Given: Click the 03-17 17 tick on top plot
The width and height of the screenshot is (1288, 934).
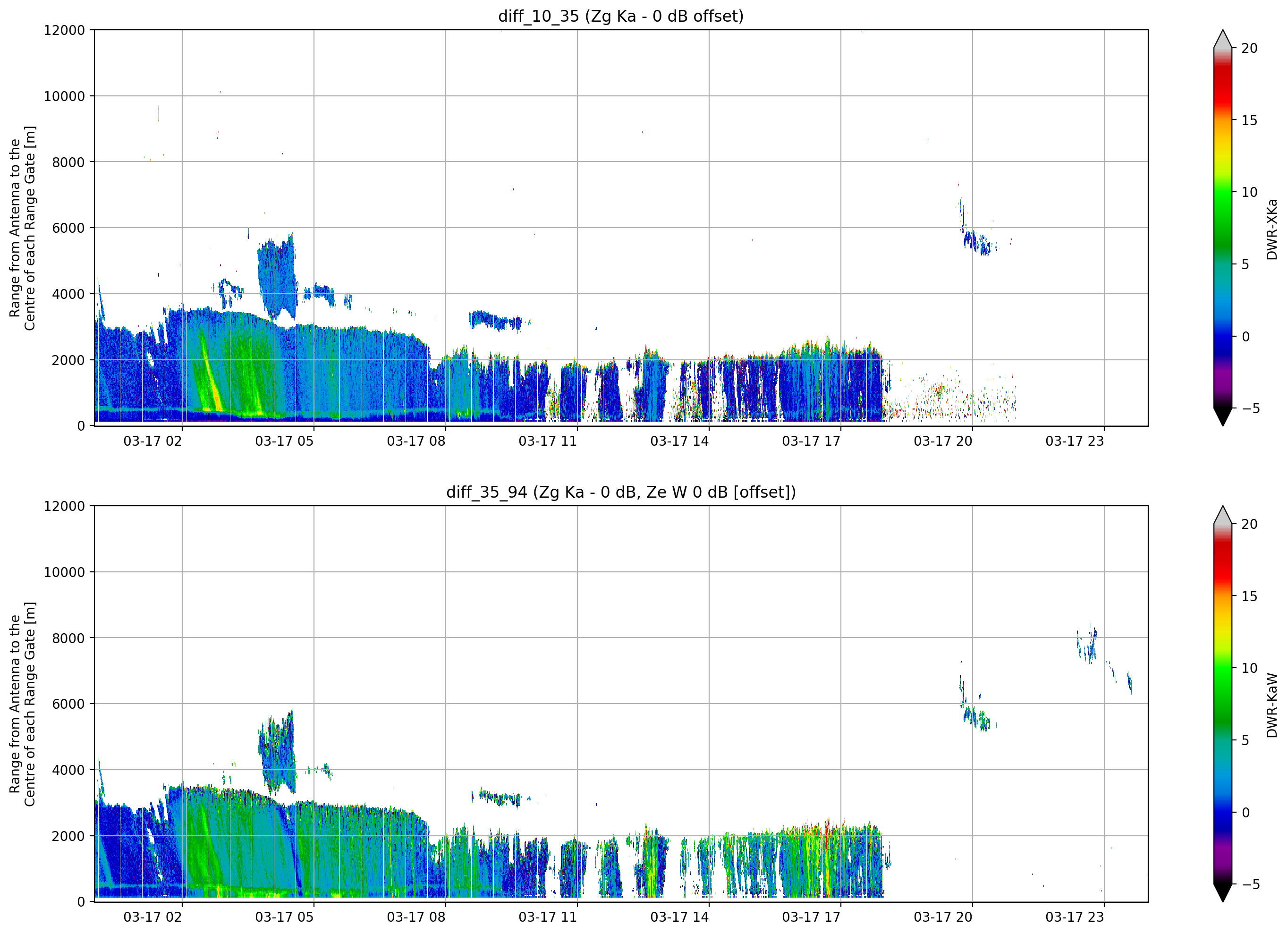Looking at the screenshot, I should (812, 441).
